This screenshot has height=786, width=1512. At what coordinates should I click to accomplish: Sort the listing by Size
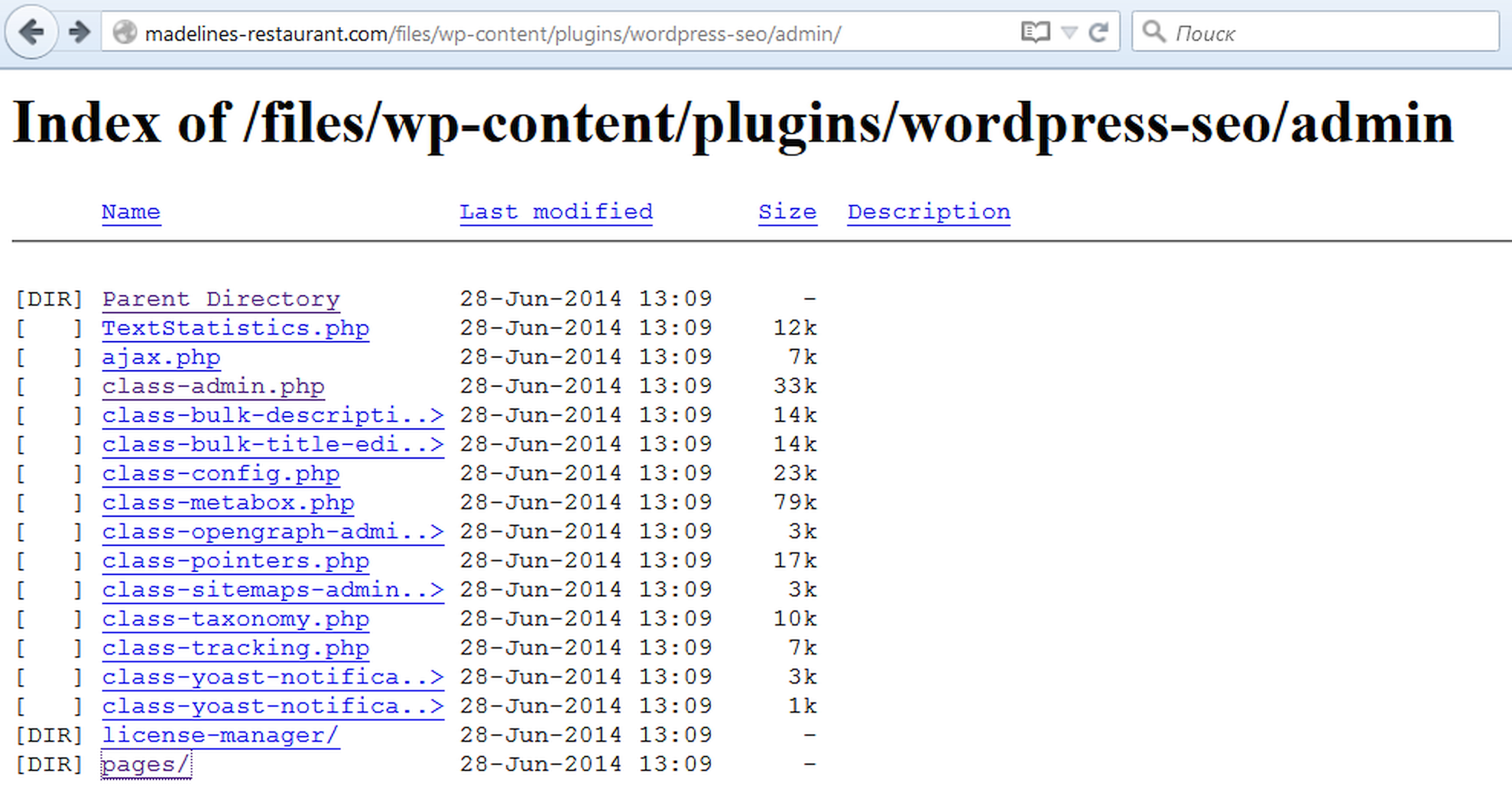pos(787,212)
